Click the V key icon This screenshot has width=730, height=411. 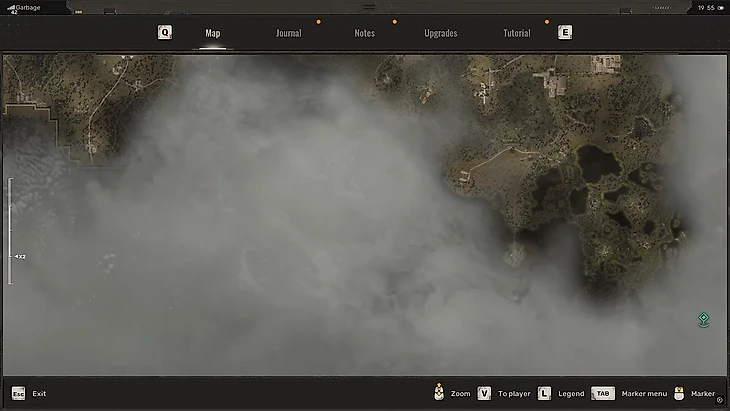click(484, 394)
